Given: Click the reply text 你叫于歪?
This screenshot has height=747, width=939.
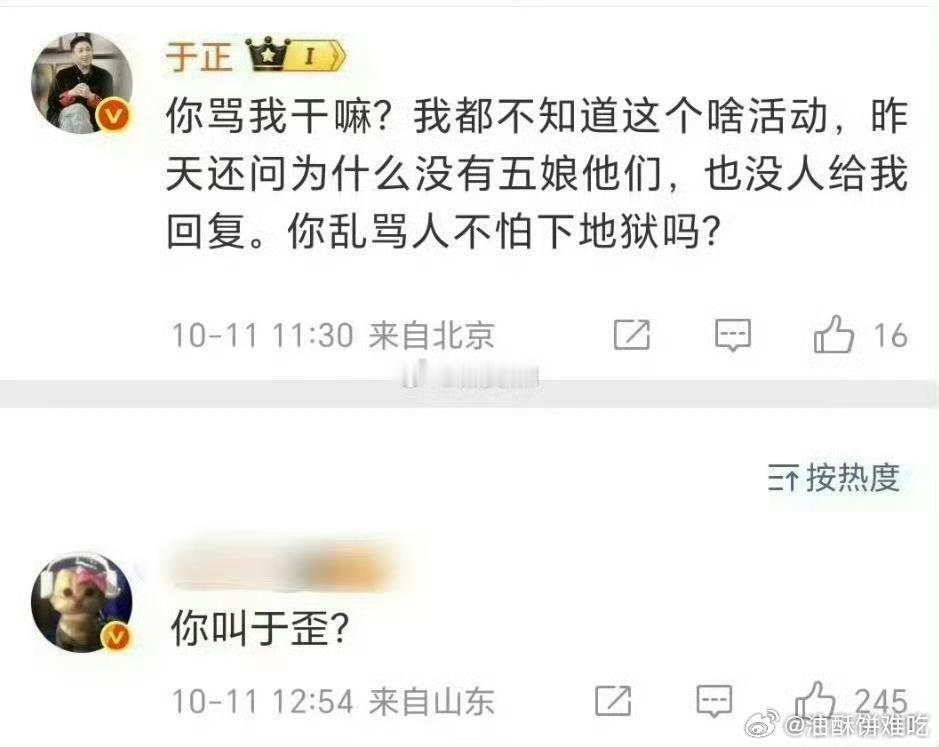Looking at the screenshot, I should click(x=260, y=630).
